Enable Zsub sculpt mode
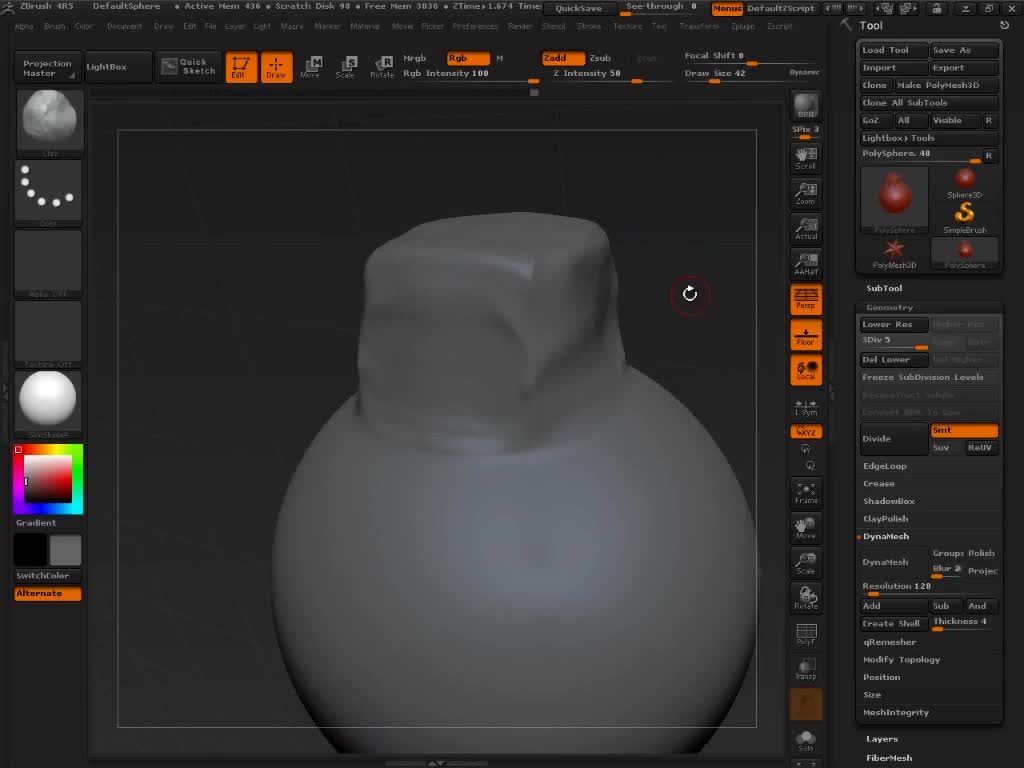1024x768 pixels. pos(600,58)
